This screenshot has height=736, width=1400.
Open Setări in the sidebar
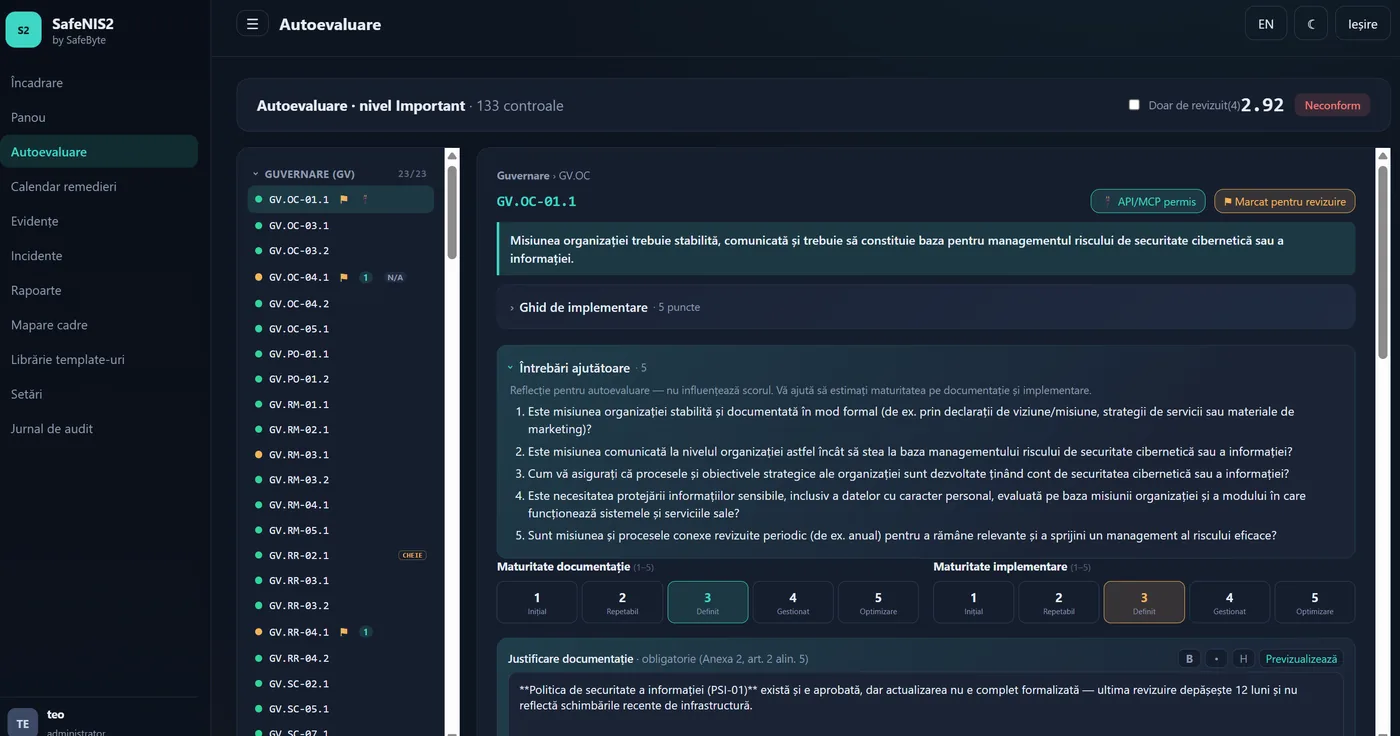[x=99, y=394]
